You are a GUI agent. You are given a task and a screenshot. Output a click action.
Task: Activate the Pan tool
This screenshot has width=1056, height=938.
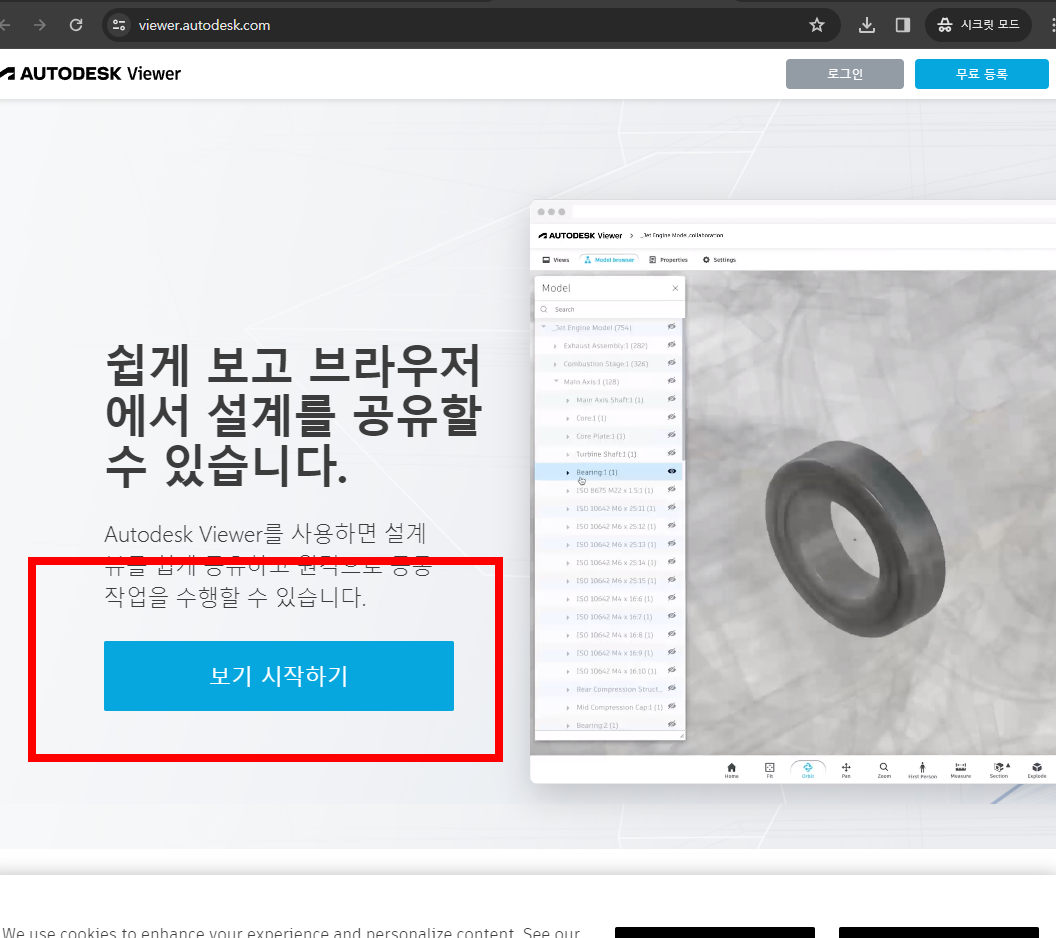pos(846,768)
